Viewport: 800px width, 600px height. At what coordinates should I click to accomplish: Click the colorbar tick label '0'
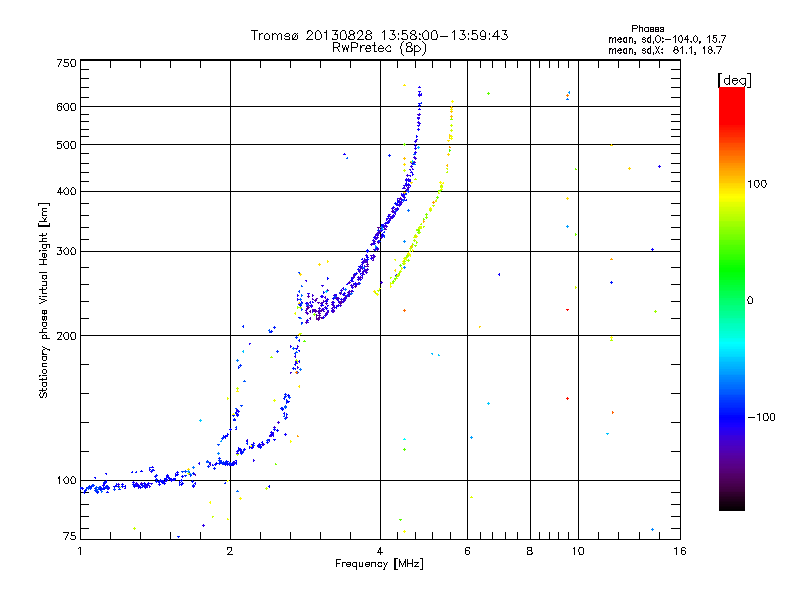[x=750, y=301]
